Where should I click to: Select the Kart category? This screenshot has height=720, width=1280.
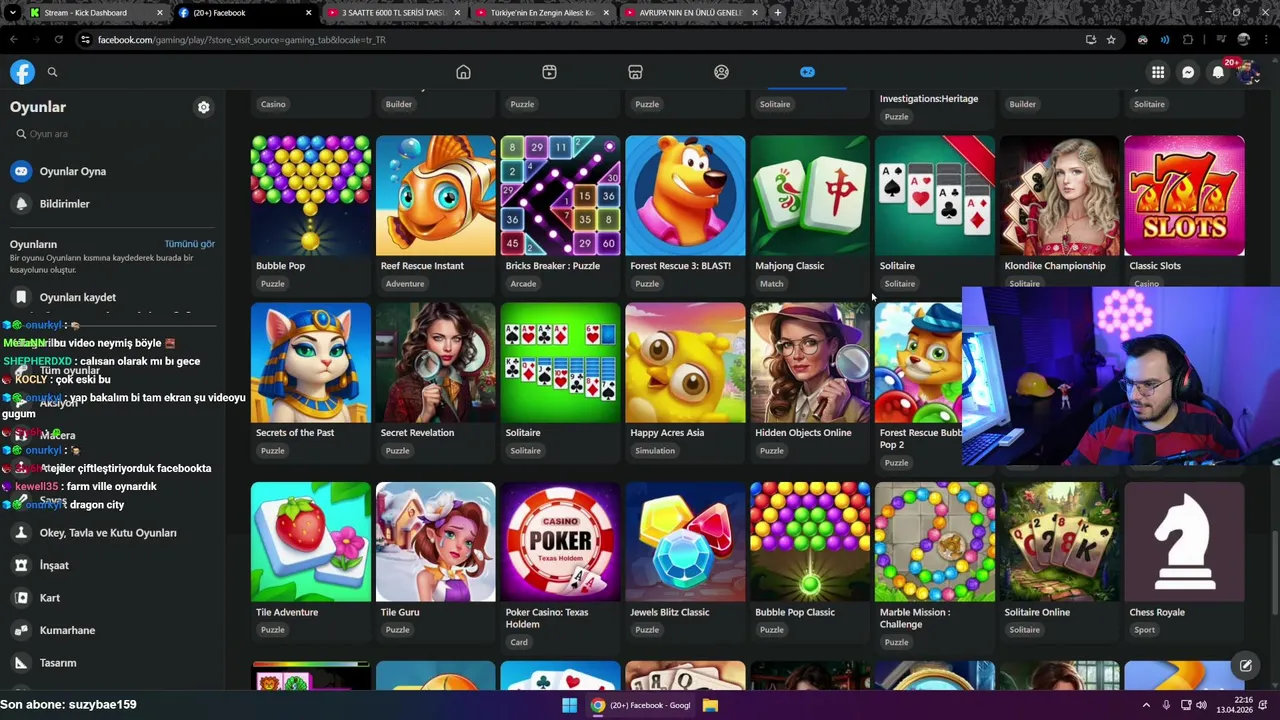pos(112,598)
